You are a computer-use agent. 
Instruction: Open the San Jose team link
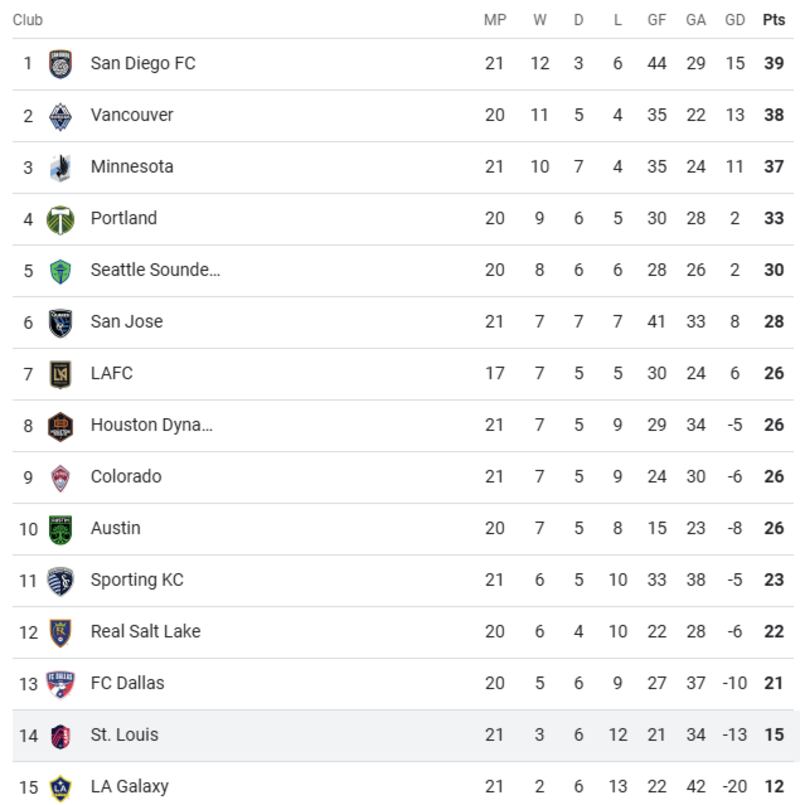click(x=126, y=322)
